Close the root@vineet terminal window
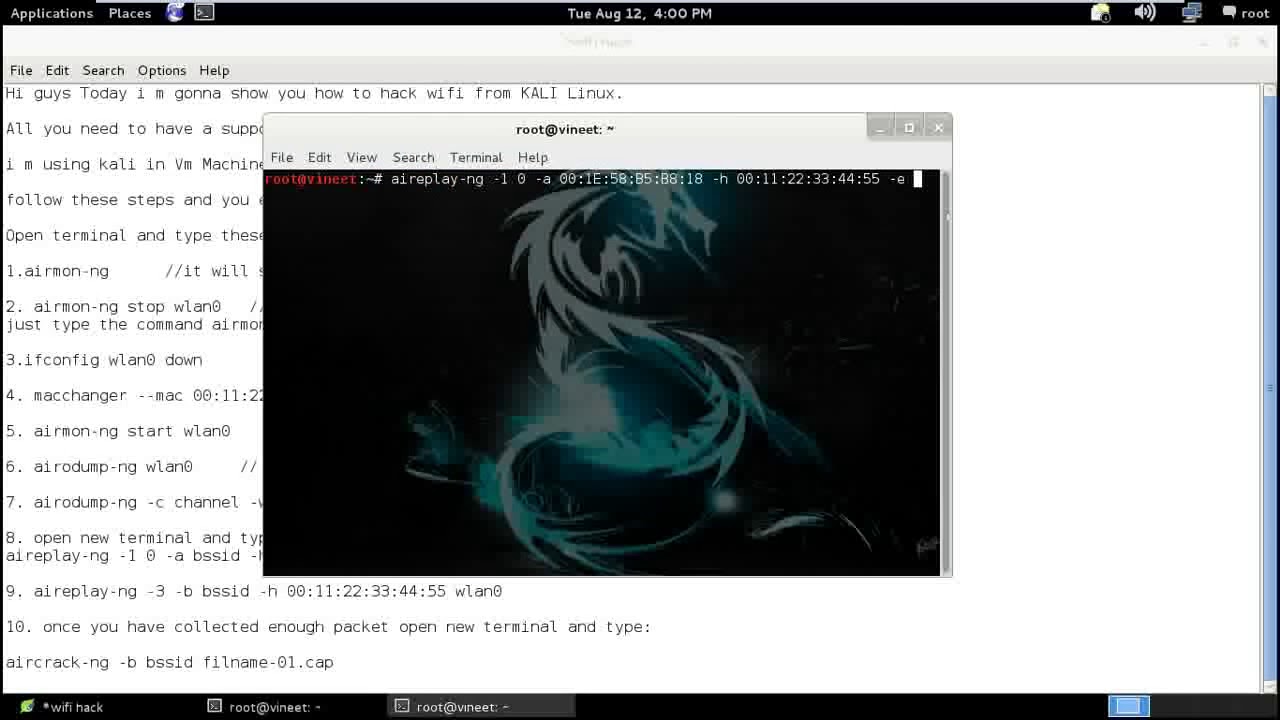The height and width of the screenshot is (720, 1280). pyautogui.click(x=938, y=128)
